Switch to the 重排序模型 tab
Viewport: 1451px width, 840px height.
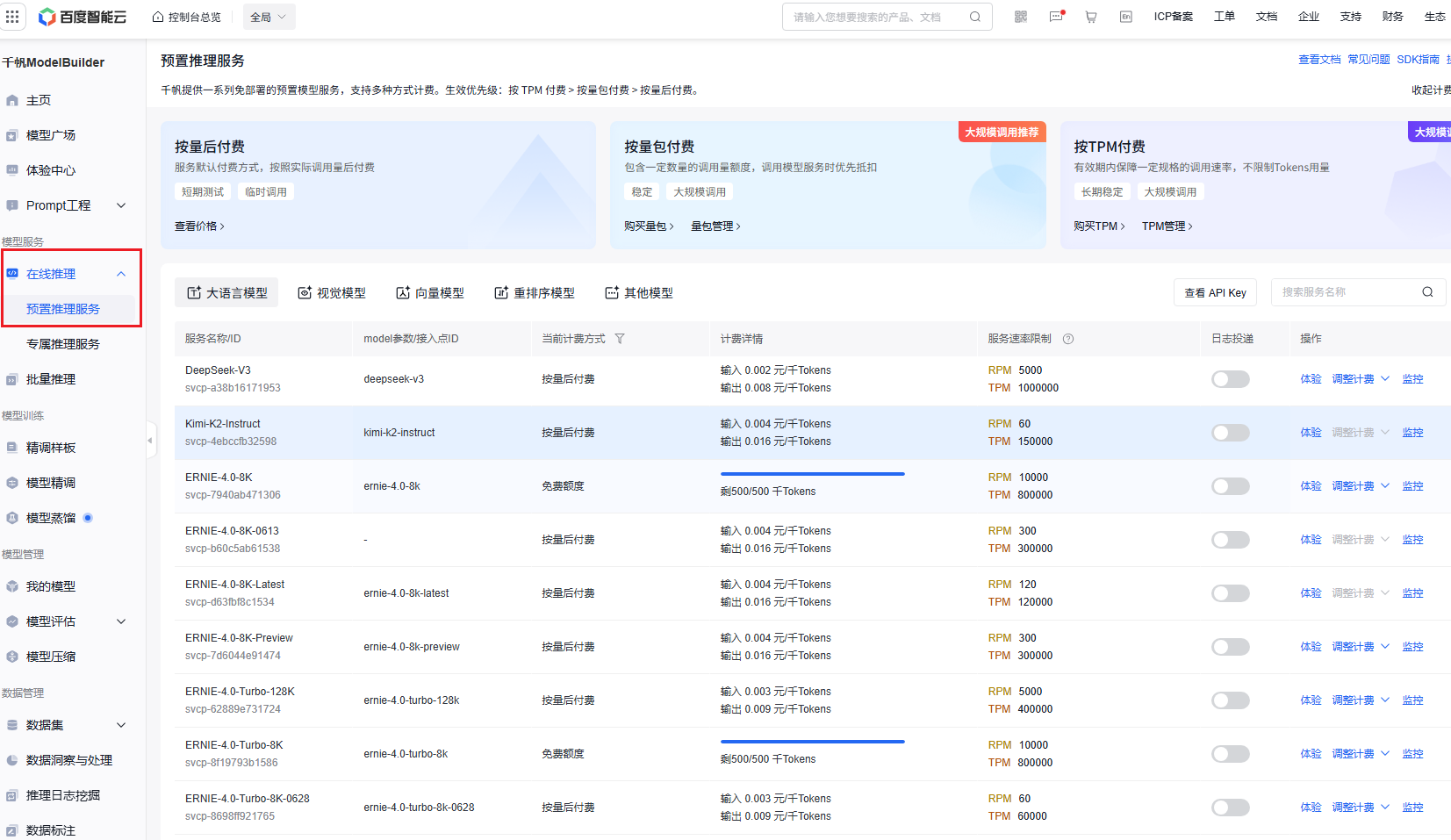(x=535, y=293)
